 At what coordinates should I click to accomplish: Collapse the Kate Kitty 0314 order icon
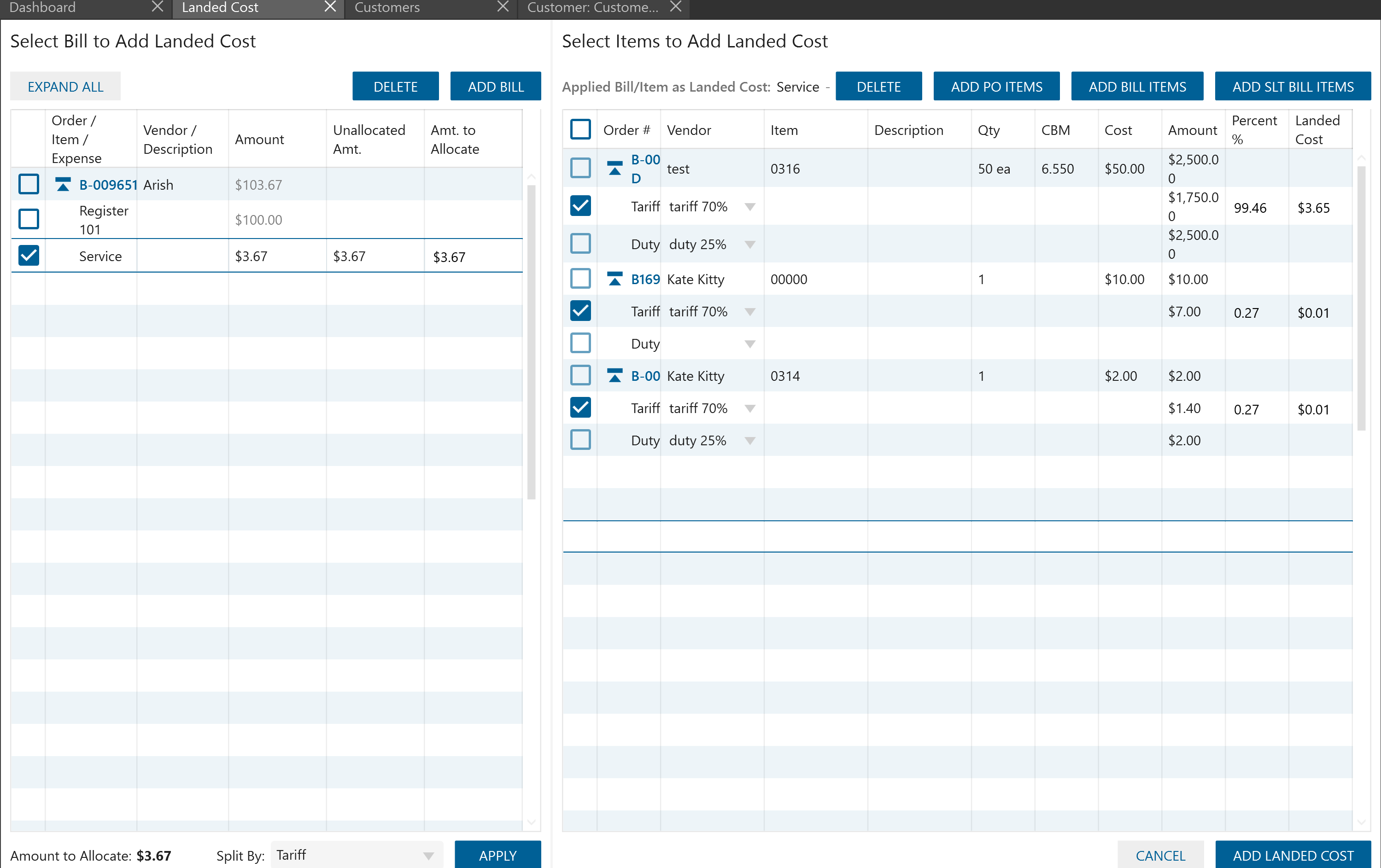tap(614, 376)
